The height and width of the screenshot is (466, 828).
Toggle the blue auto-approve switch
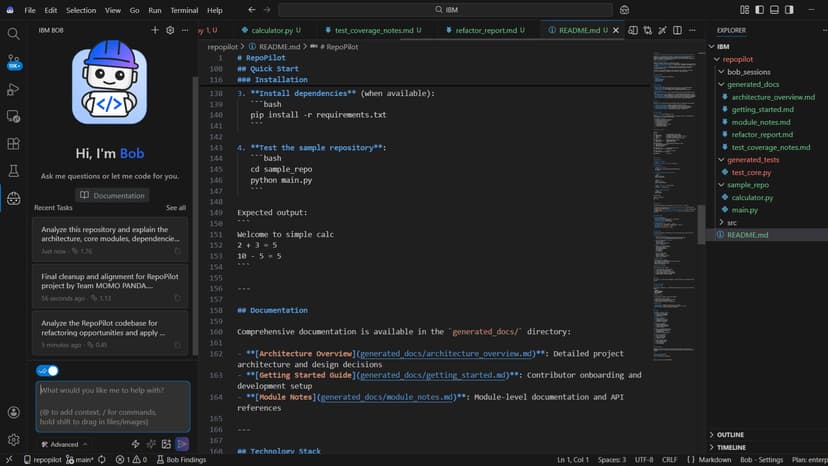pyautogui.click(x=48, y=371)
